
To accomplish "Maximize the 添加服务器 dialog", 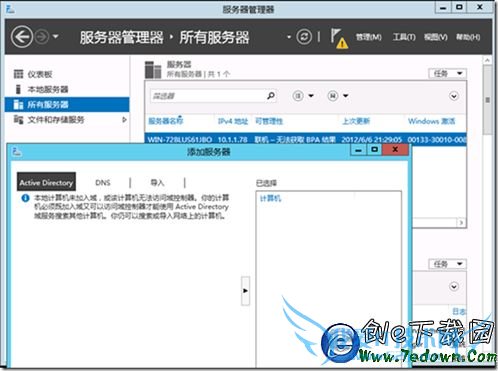I will (x=375, y=149).
